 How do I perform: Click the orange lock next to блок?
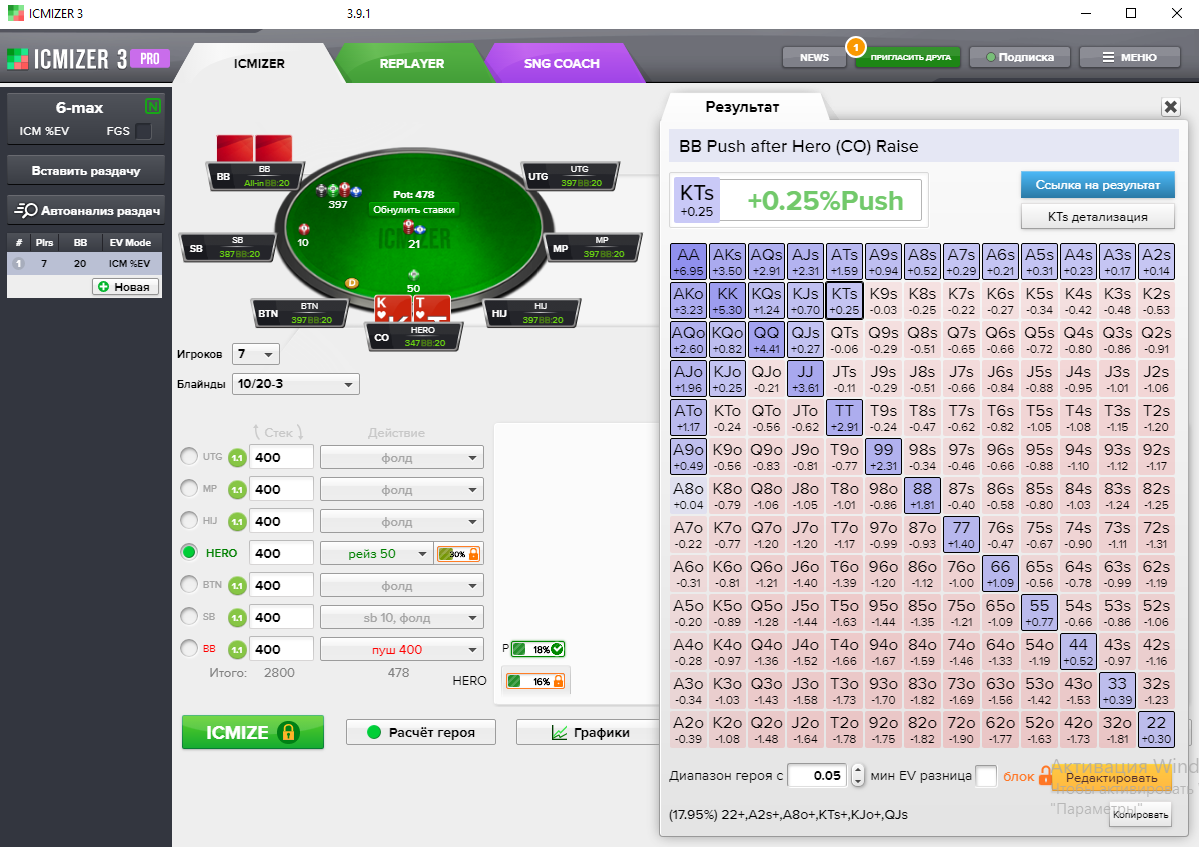click(1045, 776)
